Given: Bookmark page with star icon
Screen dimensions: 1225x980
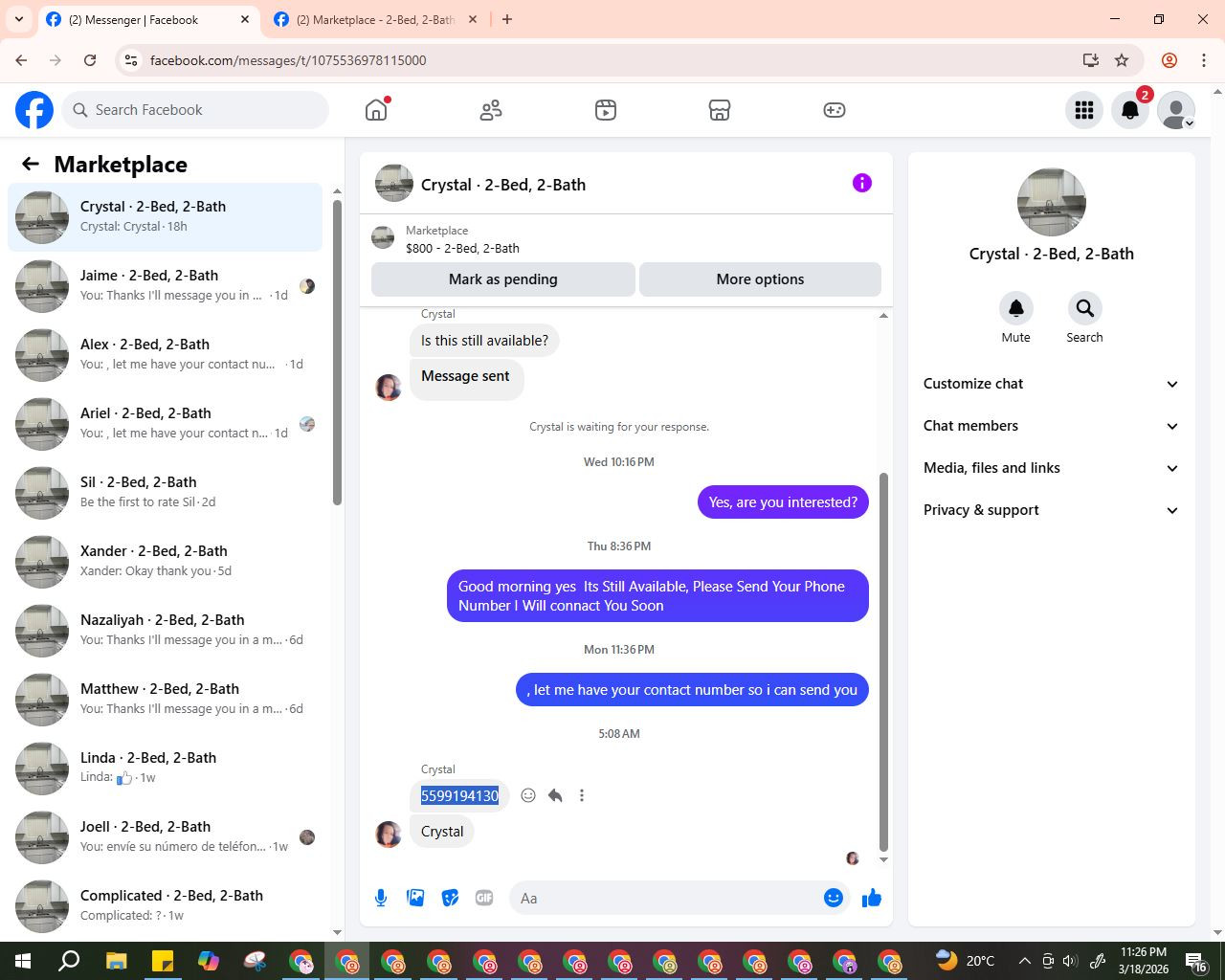Looking at the screenshot, I should tap(1122, 60).
